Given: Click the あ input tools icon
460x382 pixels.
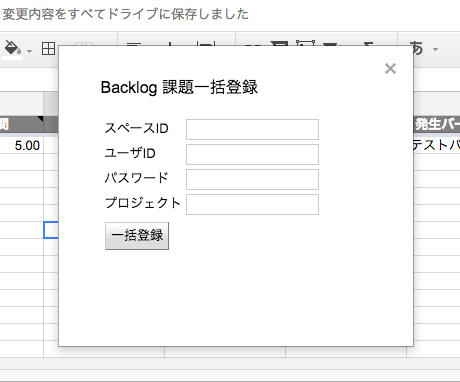Looking at the screenshot, I should point(417,48).
